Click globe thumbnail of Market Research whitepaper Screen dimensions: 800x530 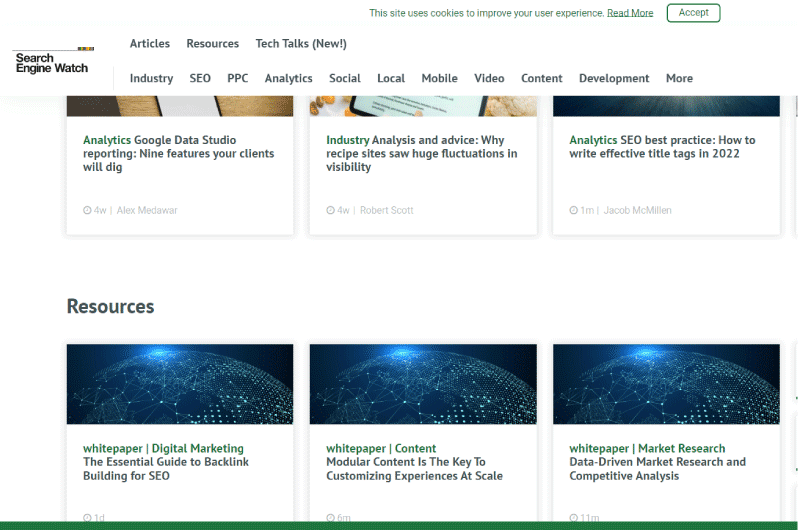(666, 384)
